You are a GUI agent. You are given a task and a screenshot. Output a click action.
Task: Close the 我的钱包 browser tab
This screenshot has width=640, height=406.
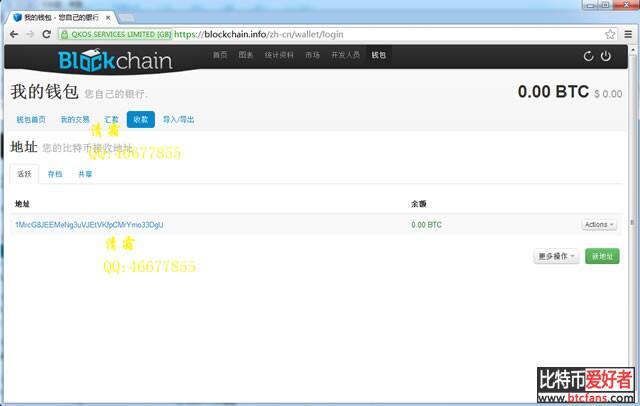pos(108,18)
